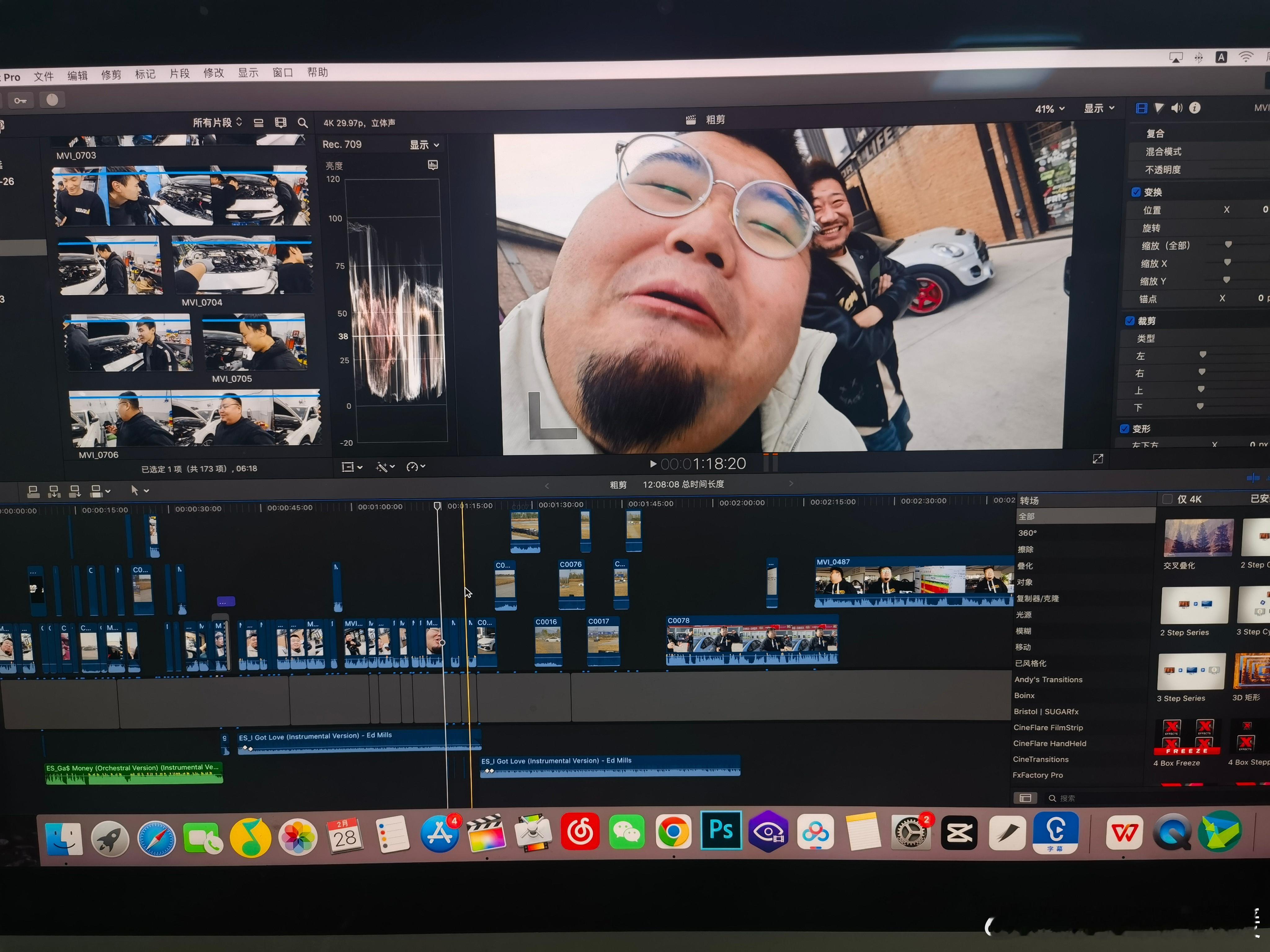Open the color inspector triangle icon
This screenshot has width=1270, height=952.
point(1159,108)
